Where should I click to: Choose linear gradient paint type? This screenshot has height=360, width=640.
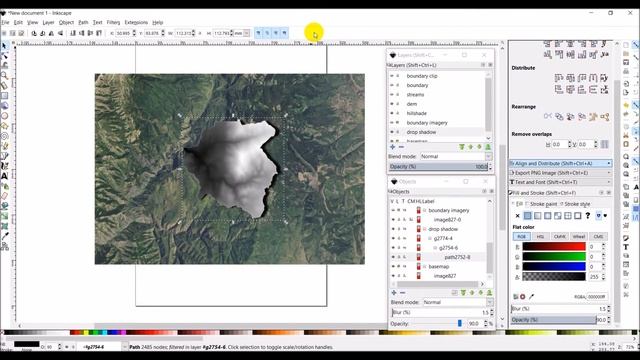pos(538,216)
